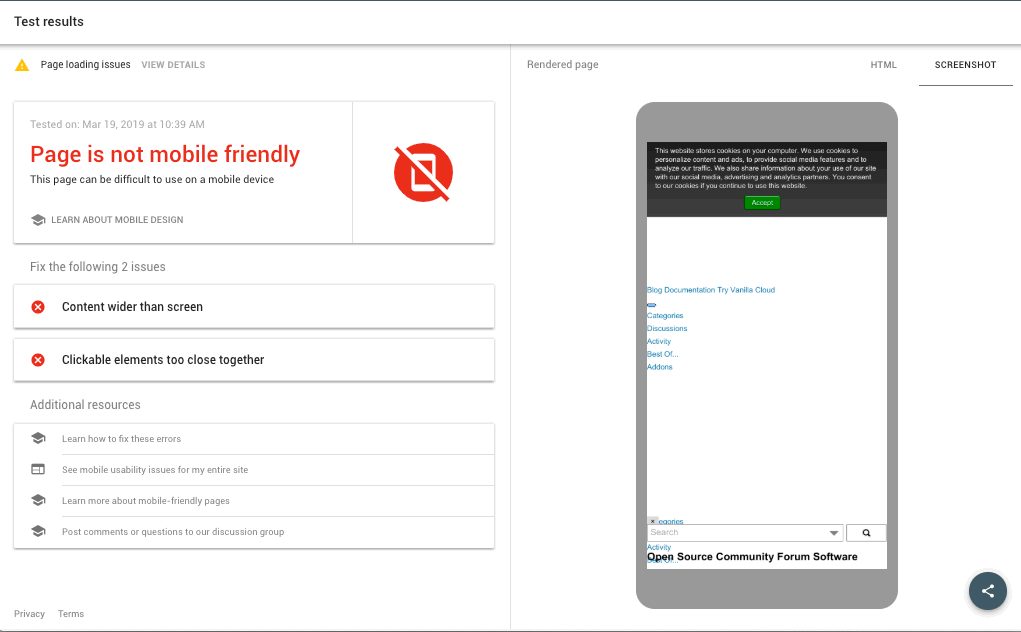Screen dimensions: 1021x632
Task: Click the Addons link in rendered page
Action: pyautogui.click(x=660, y=367)
